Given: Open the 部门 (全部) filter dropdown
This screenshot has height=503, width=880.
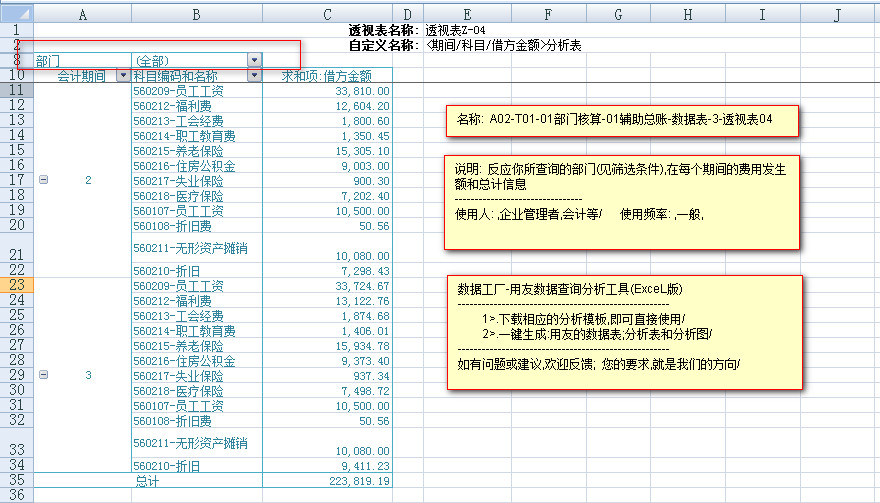Looking at the screenshot, I should click(254, 61).
